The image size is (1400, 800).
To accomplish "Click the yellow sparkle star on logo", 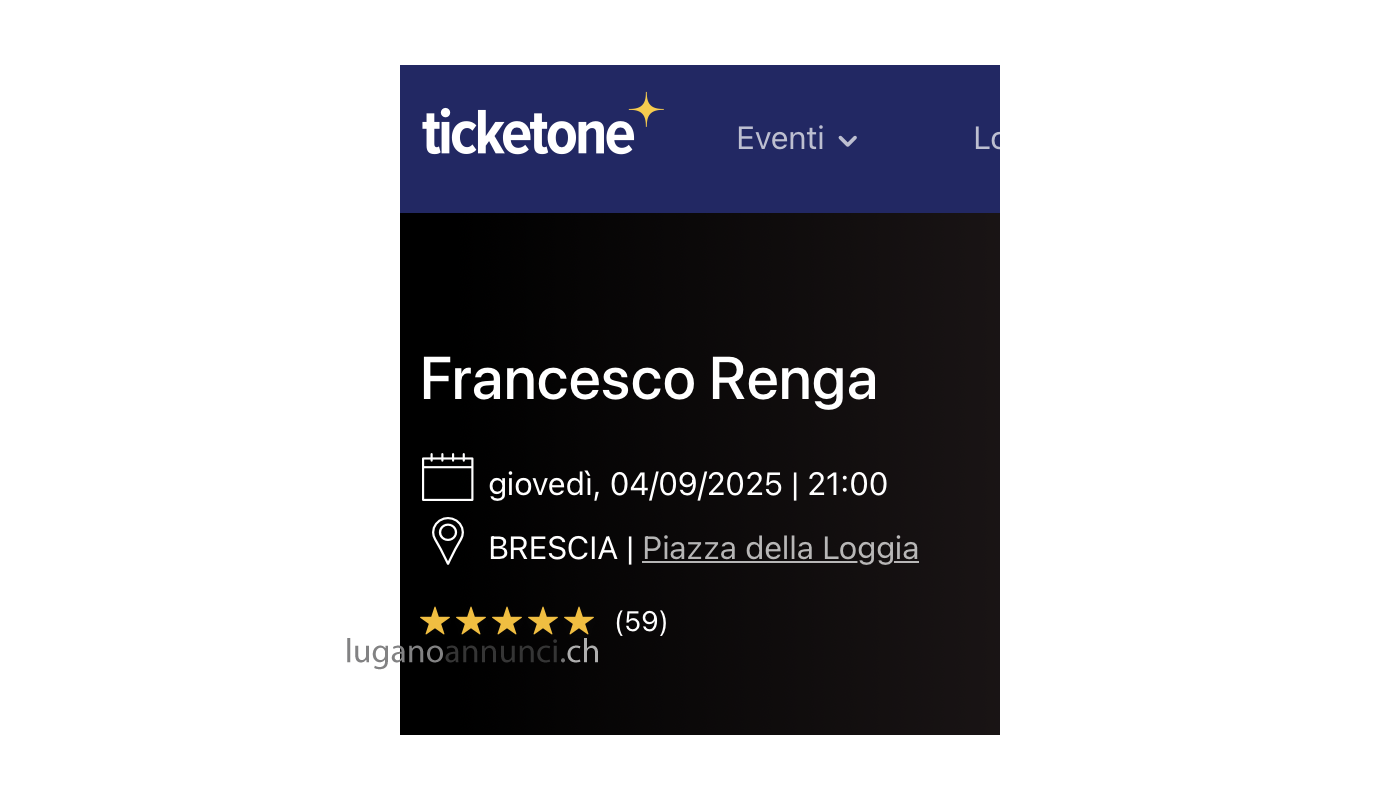I will [646, 109].
